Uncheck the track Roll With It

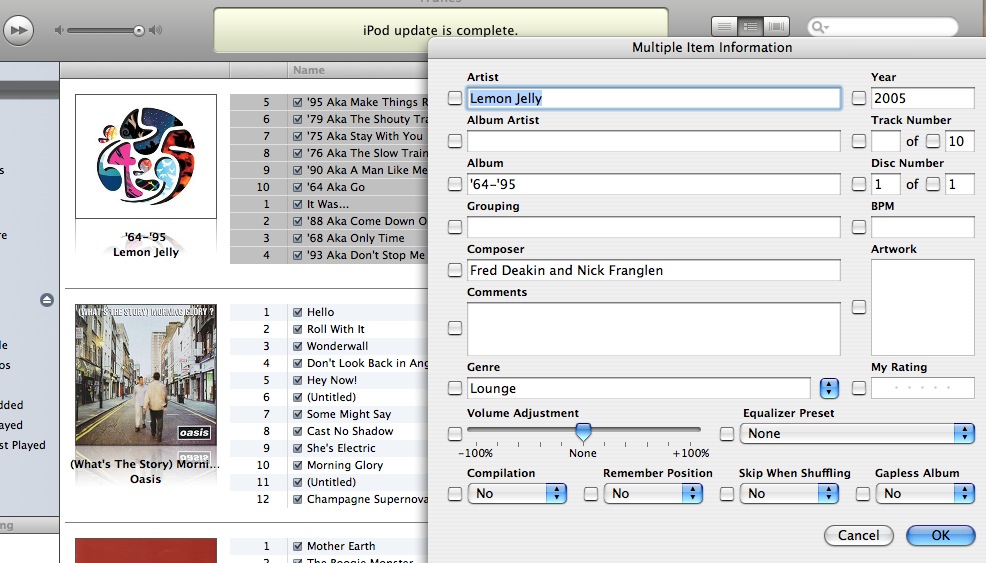pyautogui.click(x=297, y=329)
